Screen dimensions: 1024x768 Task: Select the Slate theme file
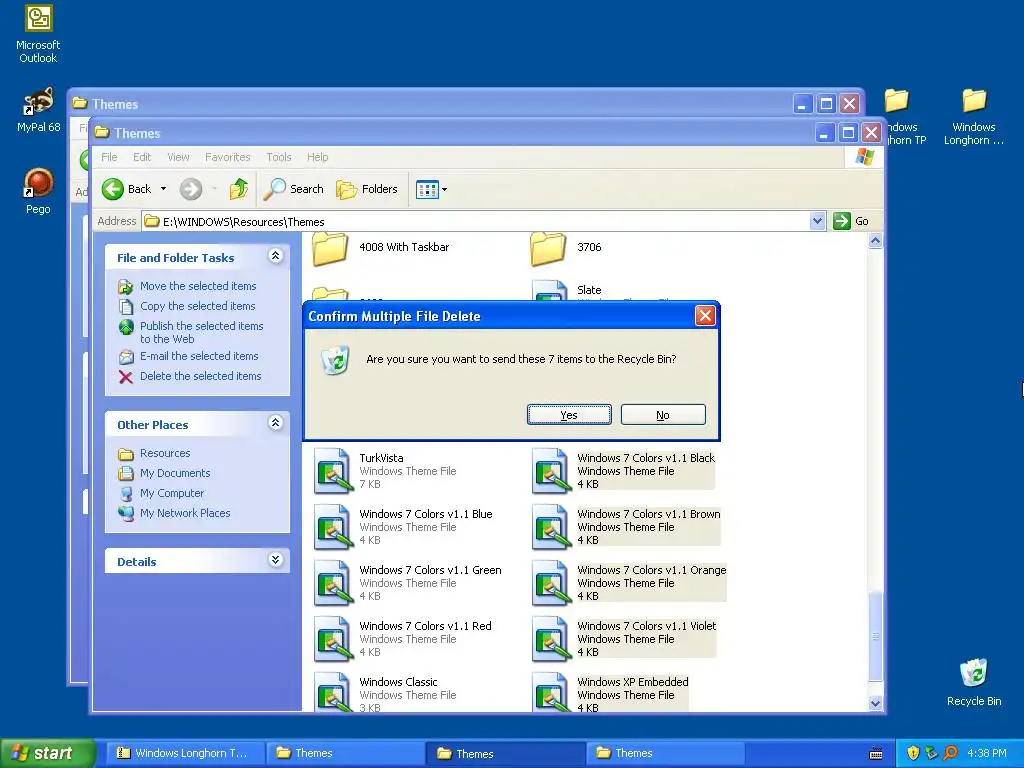click(589, 290)
